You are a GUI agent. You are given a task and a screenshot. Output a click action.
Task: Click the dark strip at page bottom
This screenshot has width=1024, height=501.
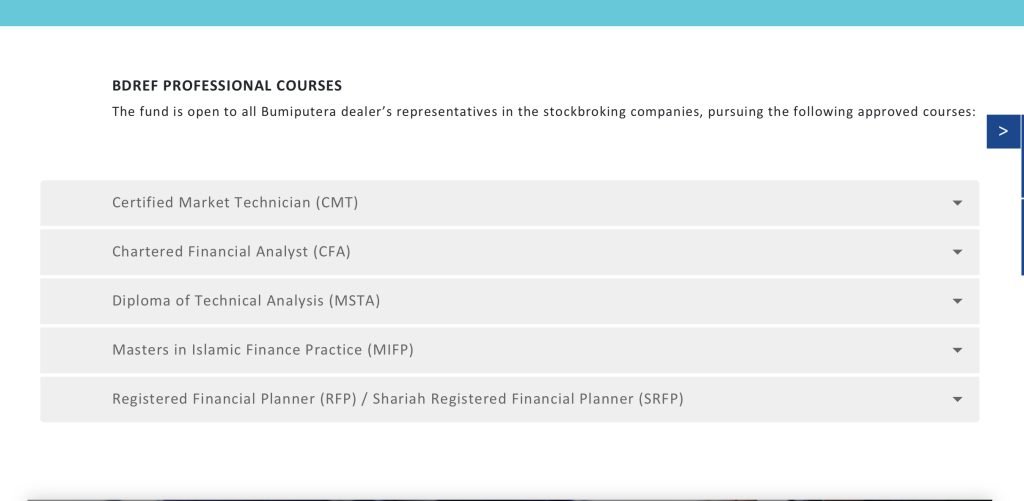click(x=512, y=497)
